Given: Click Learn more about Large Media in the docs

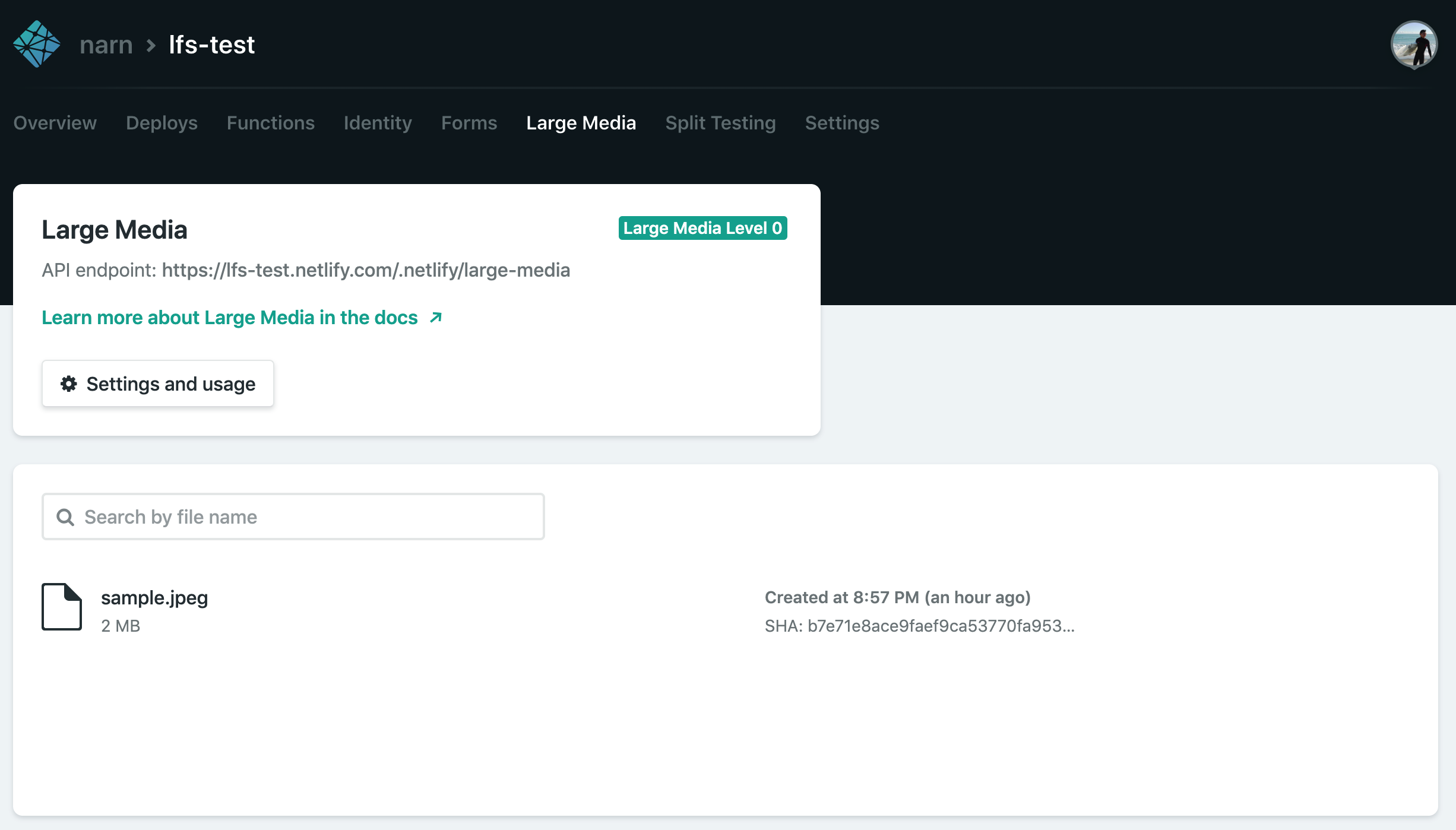Looking at the screenshot, I should tap(229, 317).
